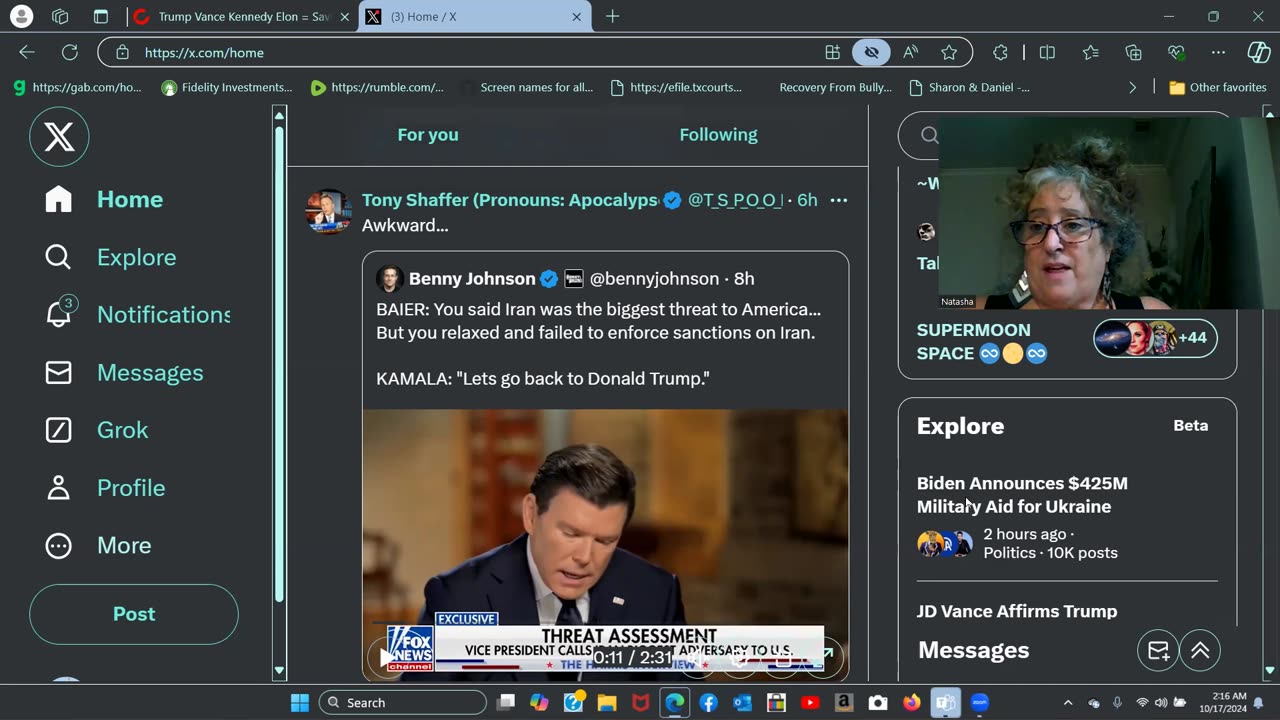Screen dimensions: 1280x720
Task: Start Read aloud from address bar
Action: pos(910,52)
